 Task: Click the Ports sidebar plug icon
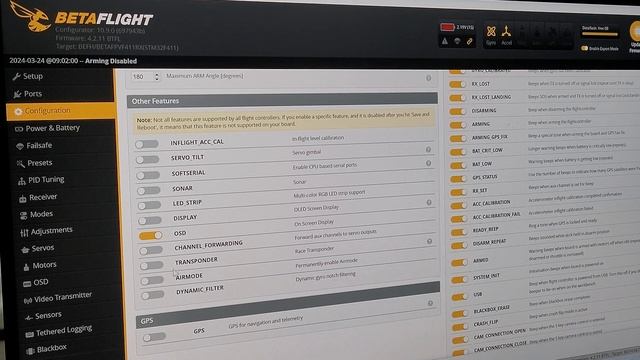point(17,94)
